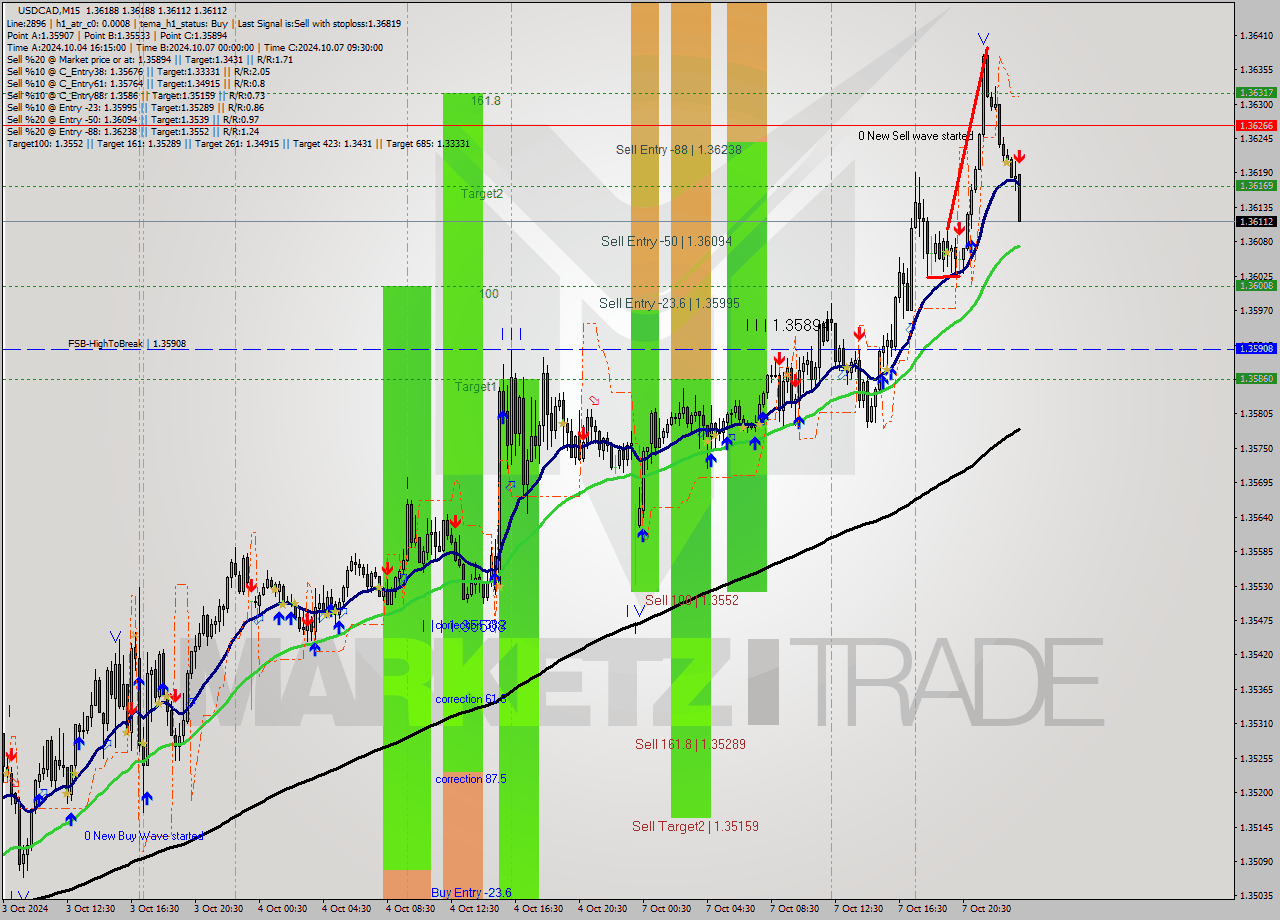Viewport: 1280px width, 920px height.
Task: Click 'Sell Entry -88 | 1.36238' label
Action: (679, 149)
